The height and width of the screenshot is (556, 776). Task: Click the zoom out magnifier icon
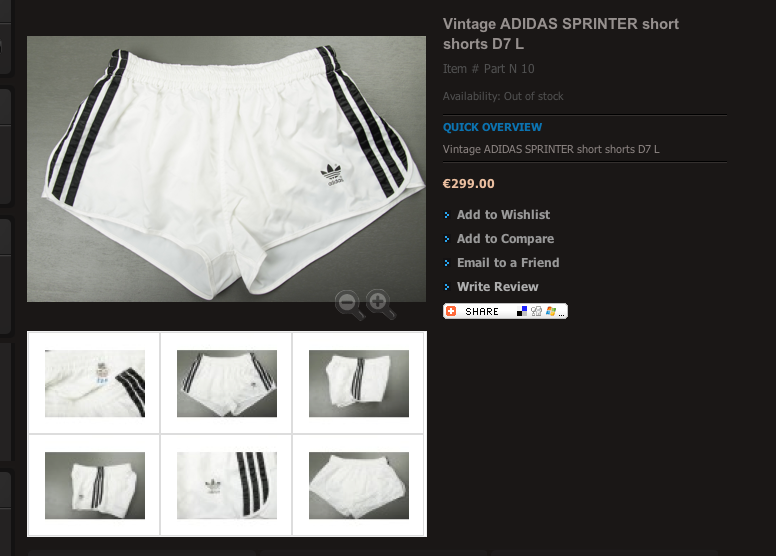click(x=349, y=303)
